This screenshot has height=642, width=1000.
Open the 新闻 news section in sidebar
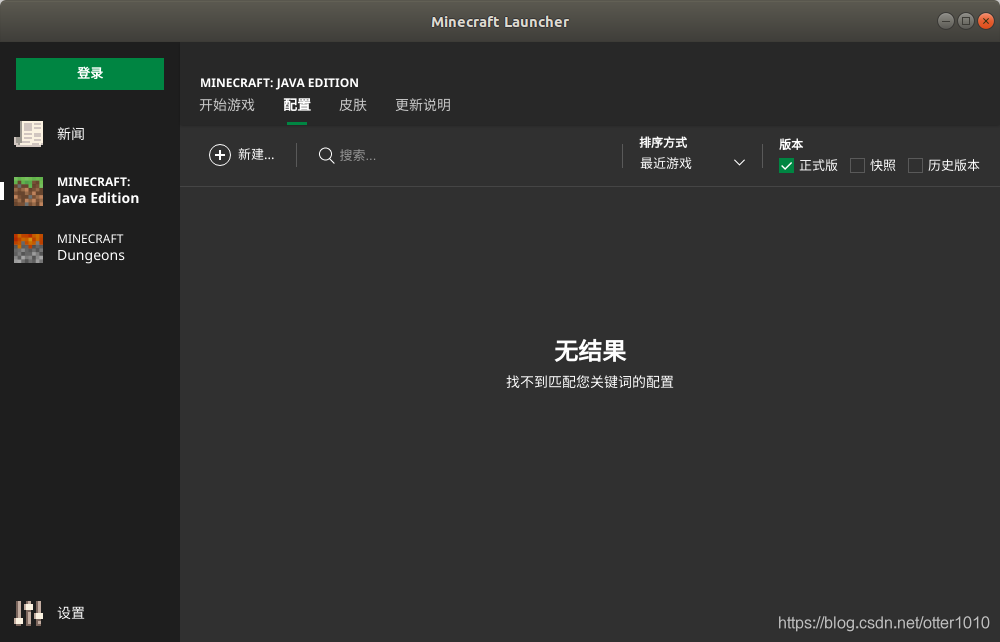click(x=71, y=133)
